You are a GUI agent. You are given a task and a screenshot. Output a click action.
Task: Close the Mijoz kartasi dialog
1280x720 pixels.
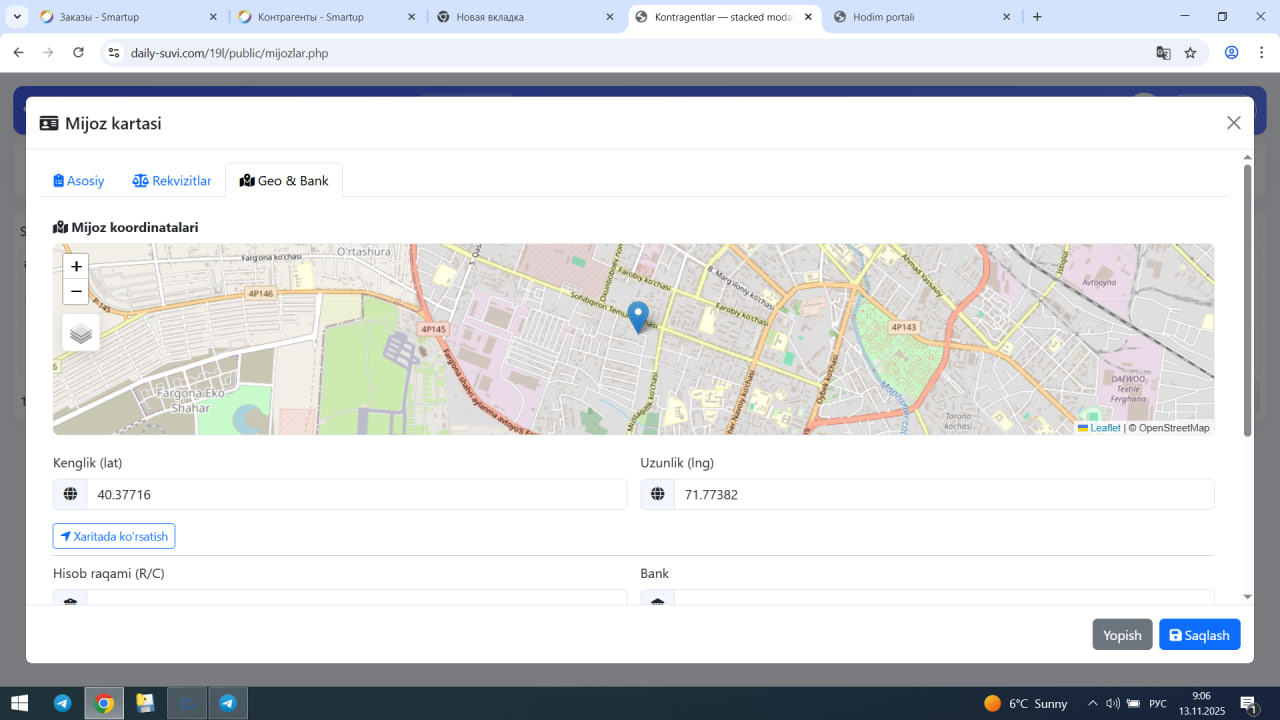click(1233, 123)
